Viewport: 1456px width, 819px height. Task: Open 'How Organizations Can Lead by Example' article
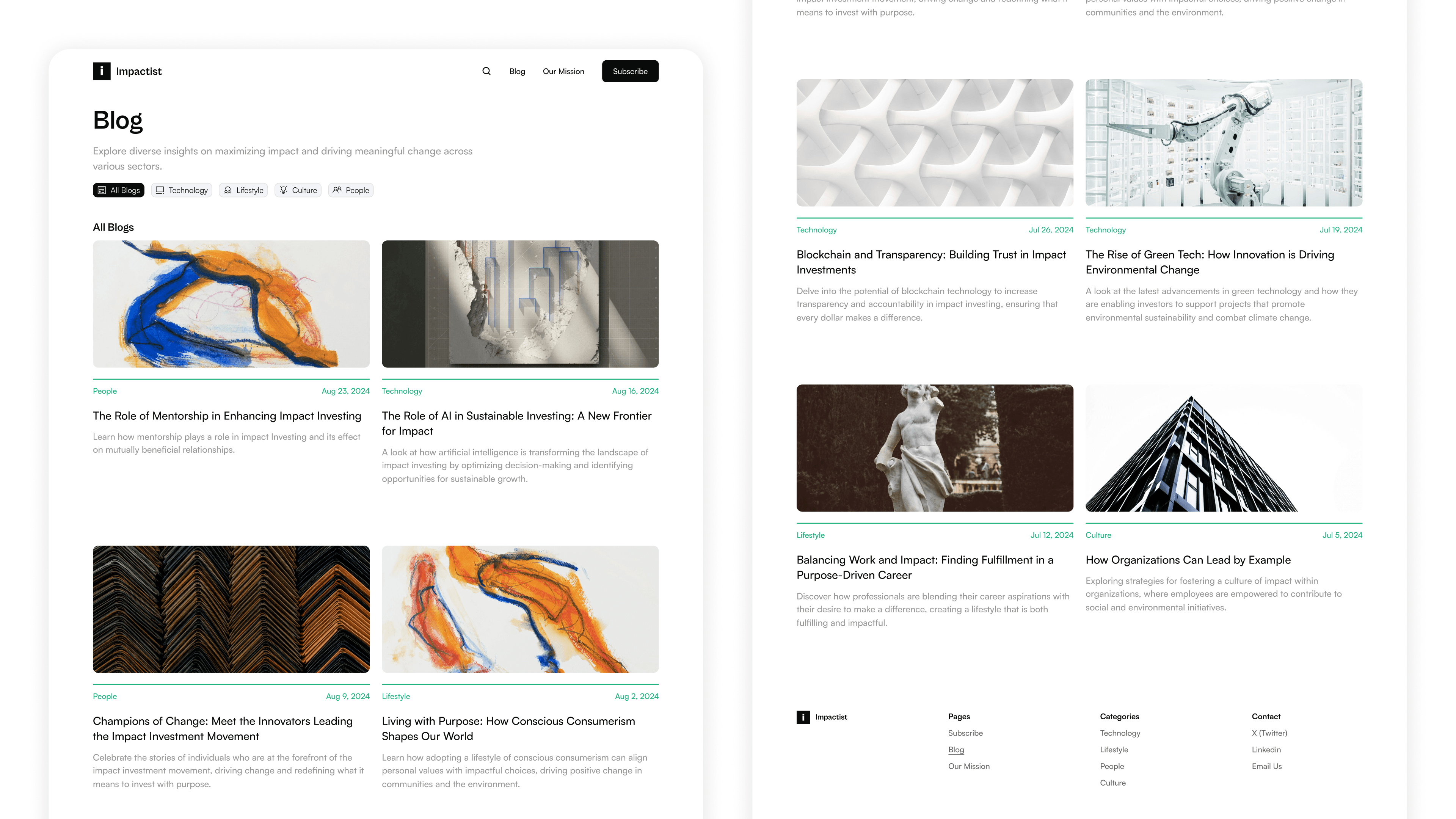point(1188,560)
